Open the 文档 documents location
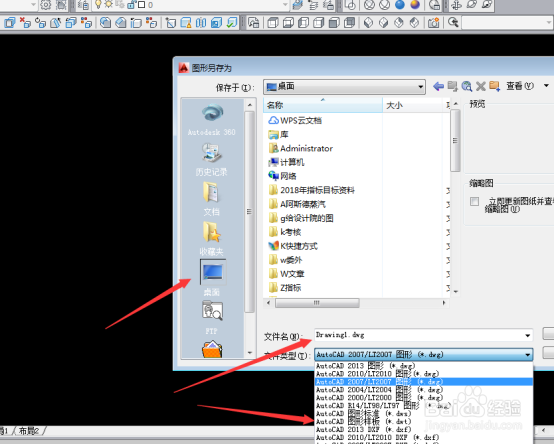The width and height of the screenshot is (554, 445). point(212,199)
